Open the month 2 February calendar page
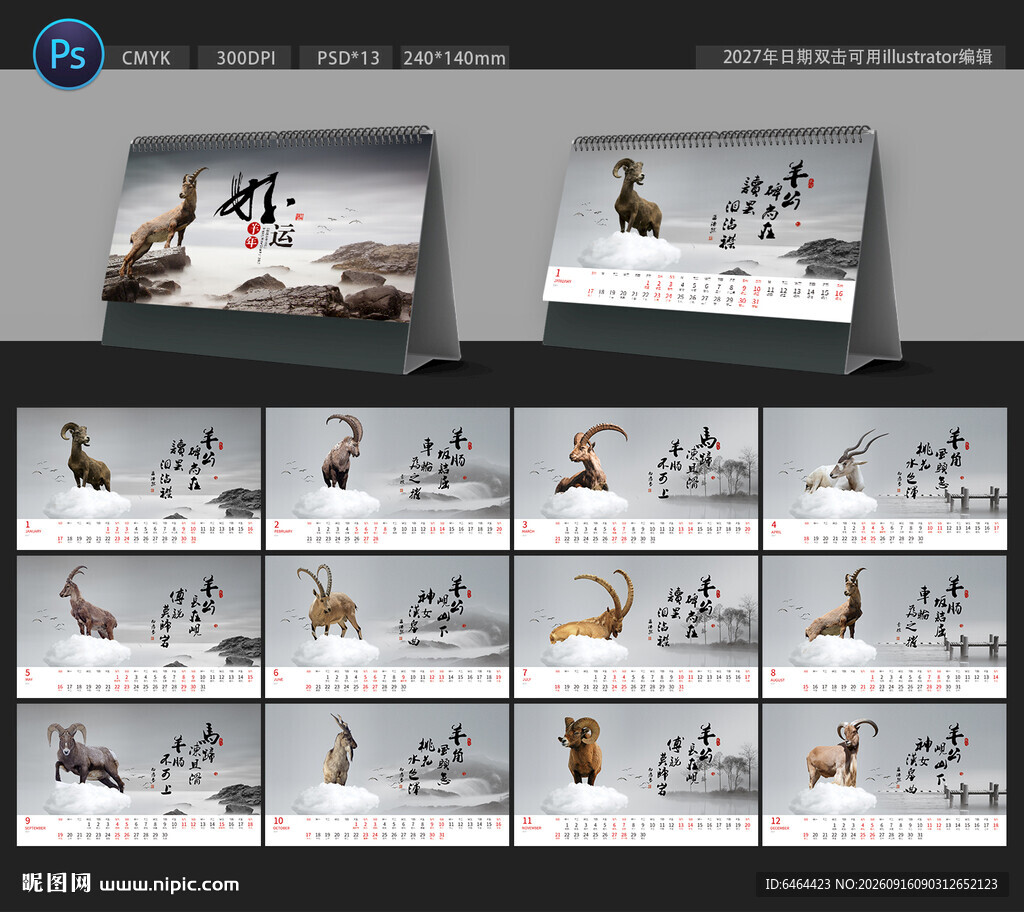 387,479
